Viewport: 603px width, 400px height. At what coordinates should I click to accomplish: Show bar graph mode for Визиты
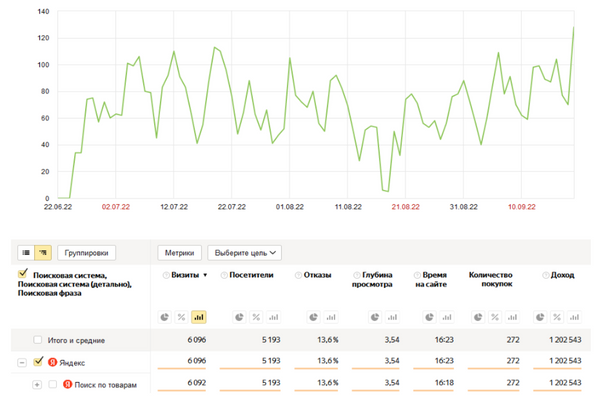click(x=198, y=317)
